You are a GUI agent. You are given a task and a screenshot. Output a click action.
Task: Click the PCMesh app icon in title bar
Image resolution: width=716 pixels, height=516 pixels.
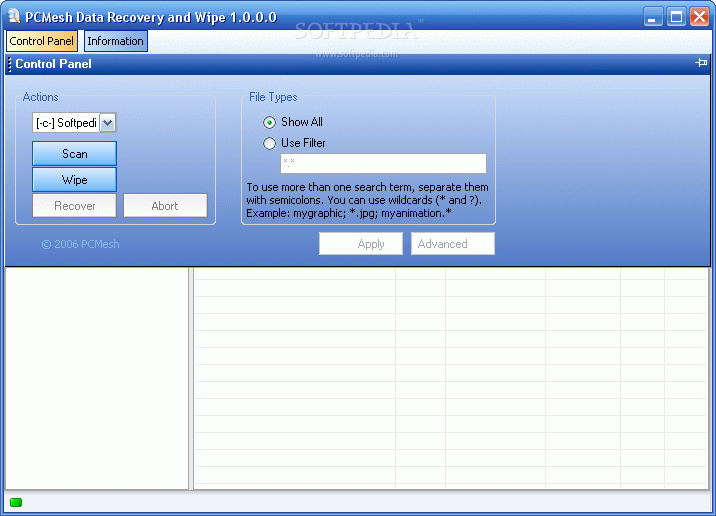(x=14, y=16)
